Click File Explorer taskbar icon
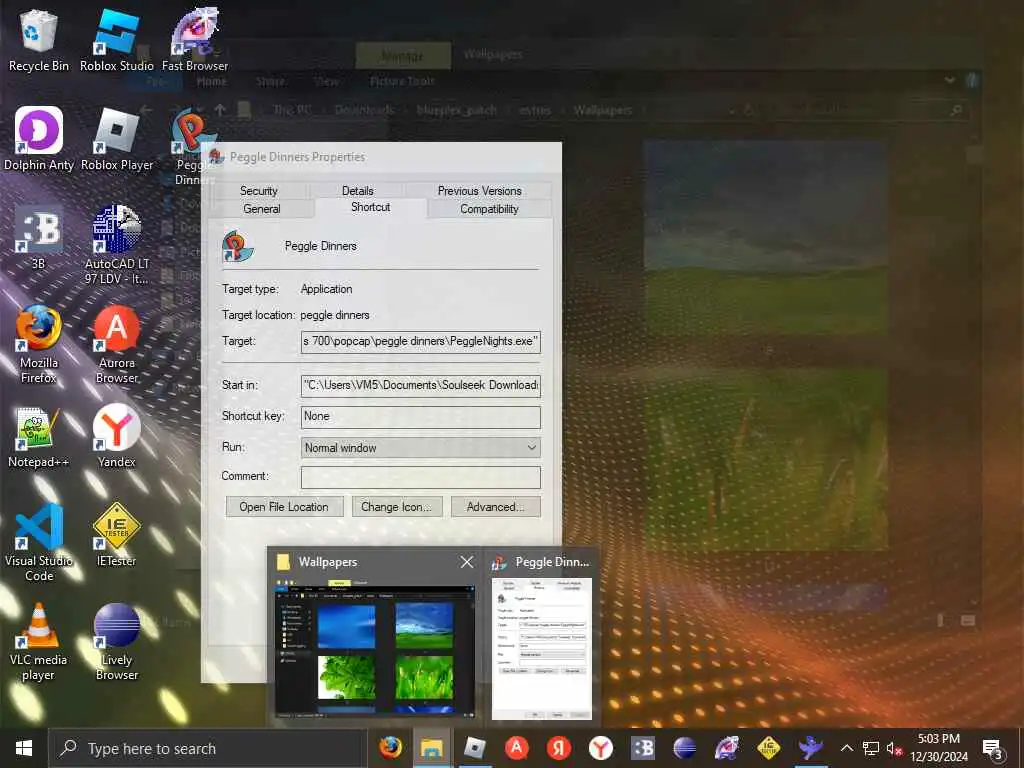Screen dimensions: 1024x768 point(432,748)
